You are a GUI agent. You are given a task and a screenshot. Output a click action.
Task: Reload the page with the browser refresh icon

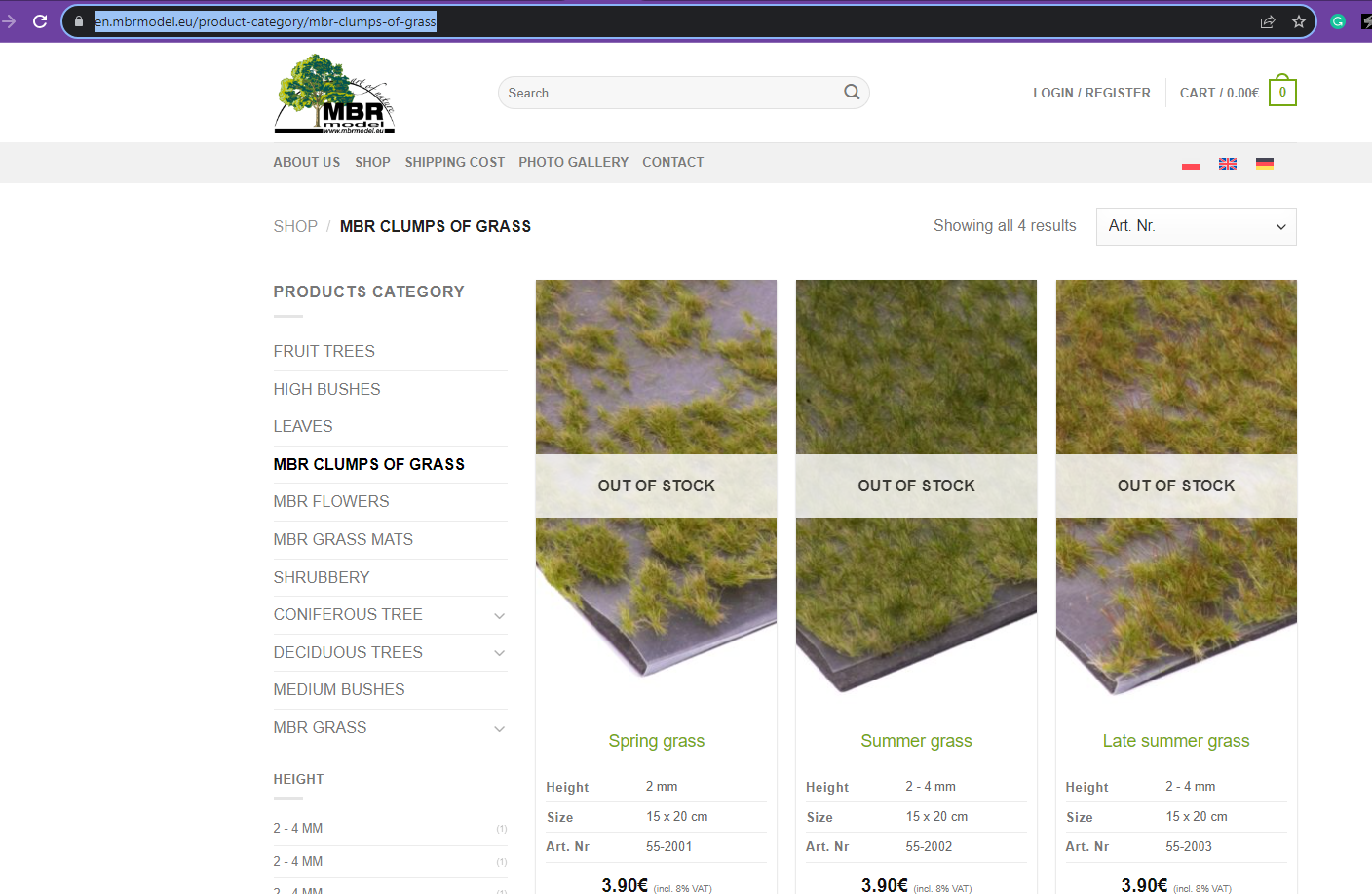point(40,21)
